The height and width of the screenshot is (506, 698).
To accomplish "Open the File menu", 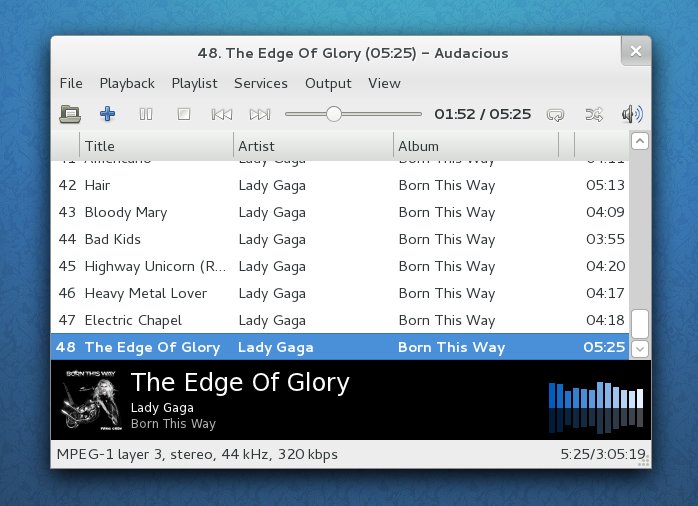I will coord(71,83).
